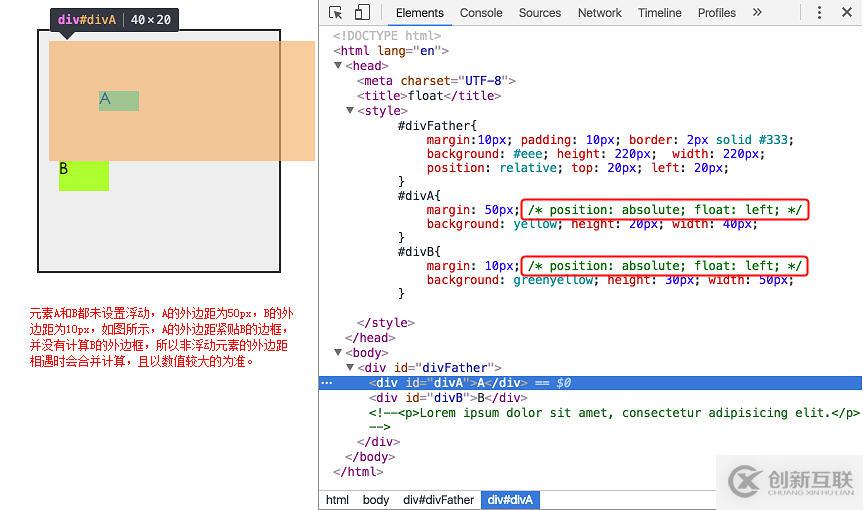Select the html lang="en" node
The image size is (863, 510).
(x=391, y=51)
